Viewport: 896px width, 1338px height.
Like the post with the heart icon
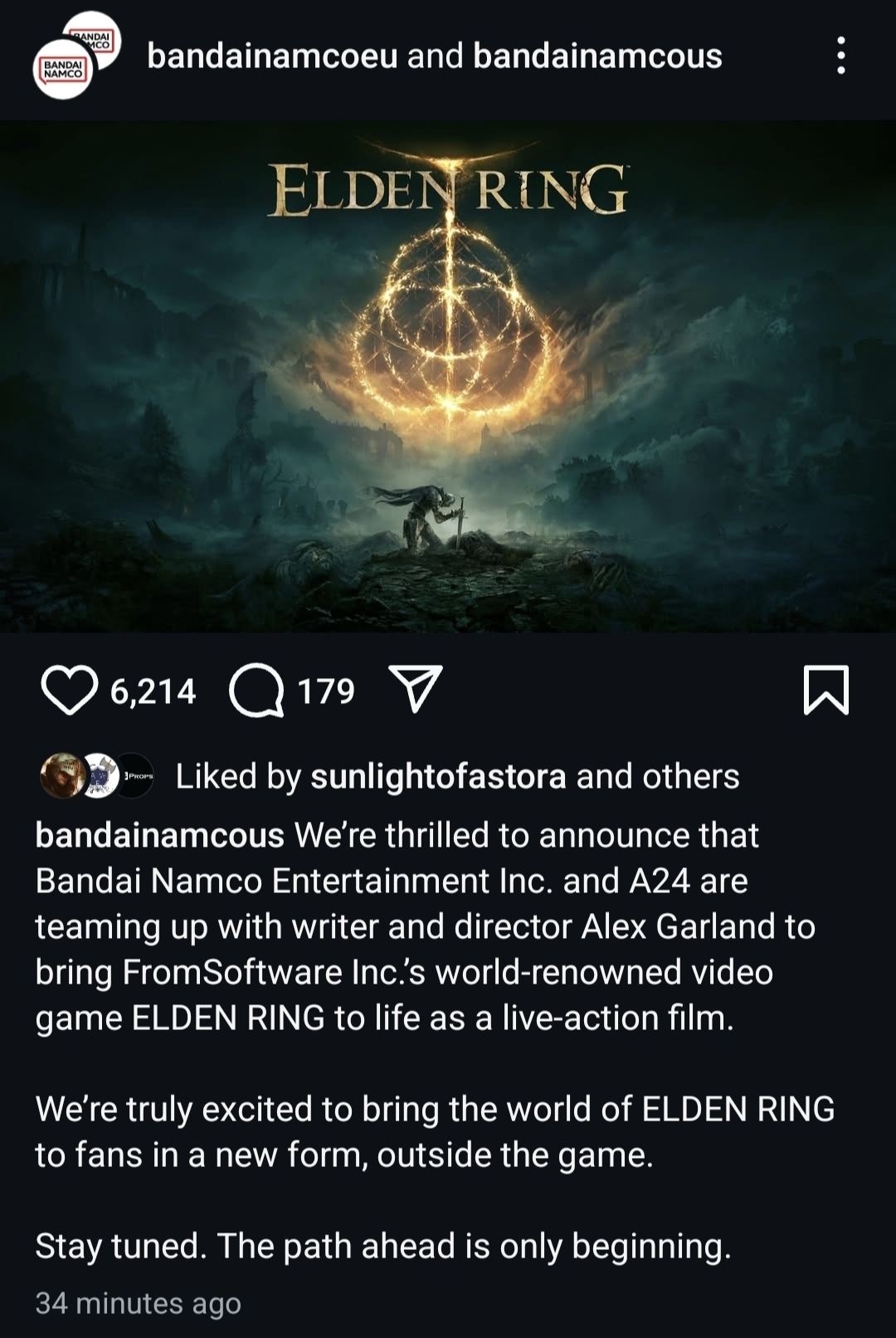click(x=69, y=691)
